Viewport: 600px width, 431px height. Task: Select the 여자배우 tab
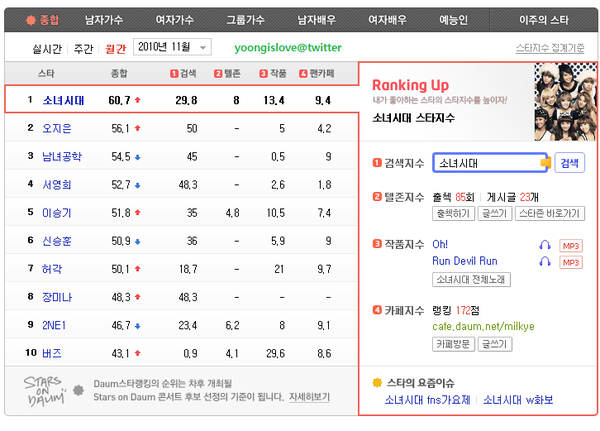(x=387, y=20)
